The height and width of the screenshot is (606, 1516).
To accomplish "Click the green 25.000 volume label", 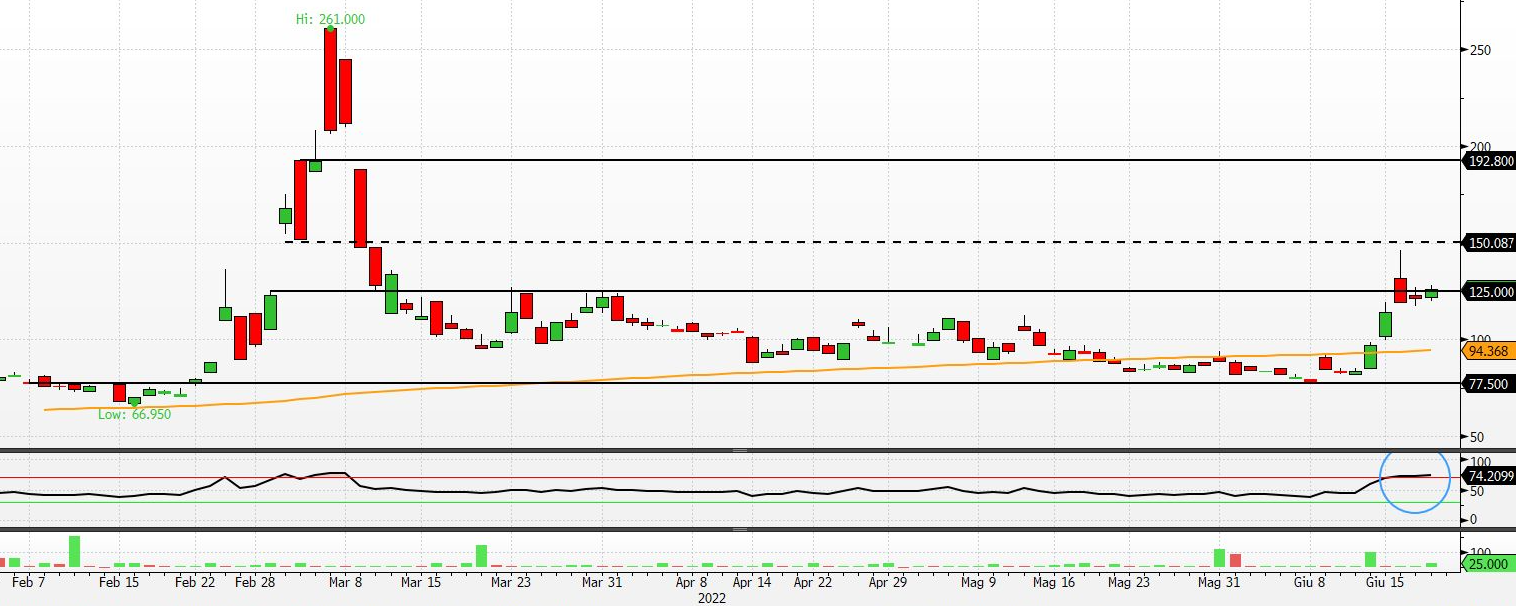I will 1490,565.
